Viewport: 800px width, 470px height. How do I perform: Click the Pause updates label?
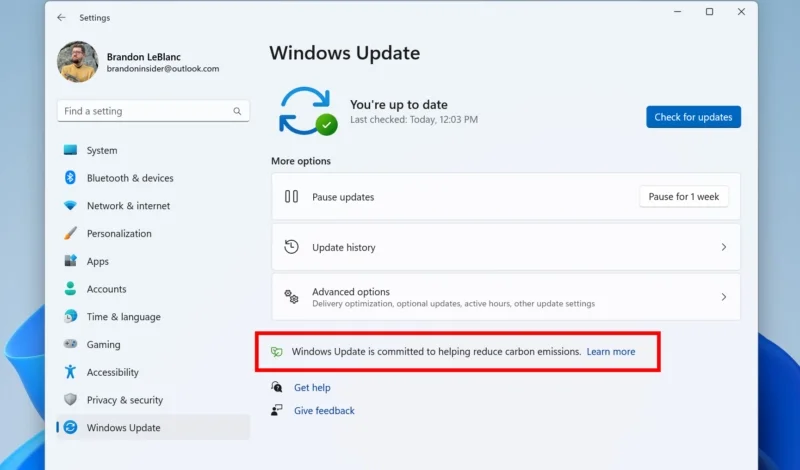click(343, 197)
